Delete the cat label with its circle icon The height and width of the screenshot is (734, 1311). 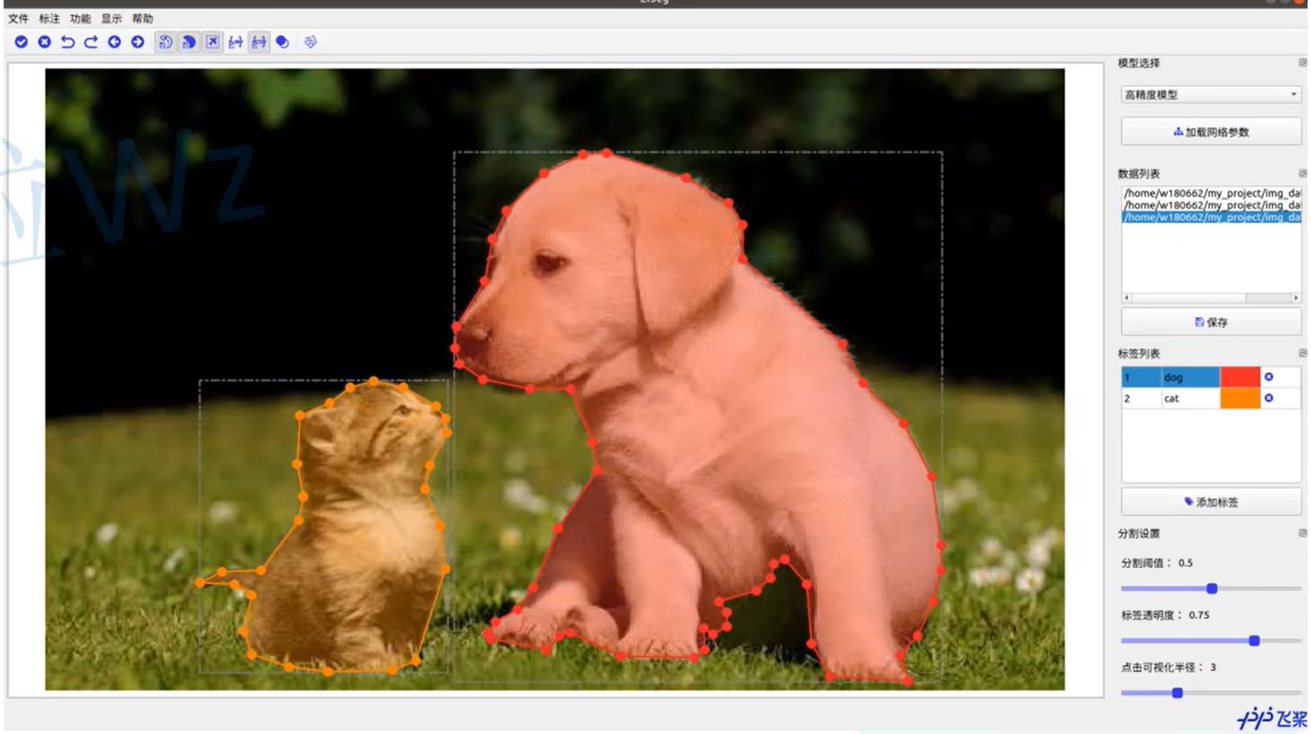click(x=1268, y=398)
